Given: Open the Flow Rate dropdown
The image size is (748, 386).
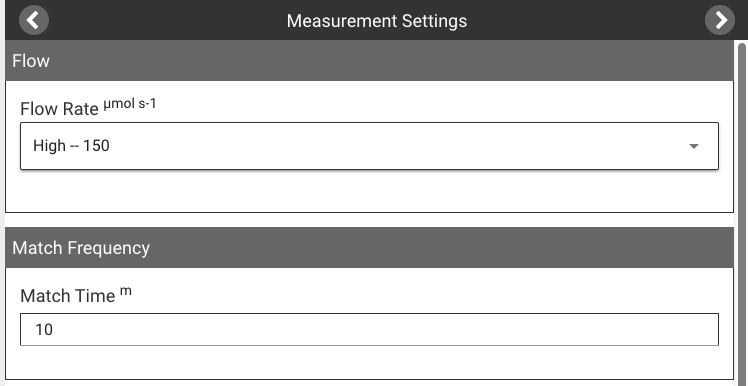Looking at the screenshot, I should pyautogui.click(x=369, y=146).
